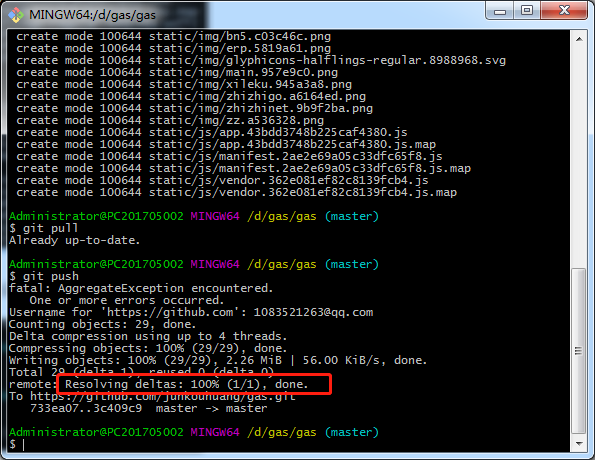
Task: Click the 'Already up-to-date.' output text
Action: point(74,240)
